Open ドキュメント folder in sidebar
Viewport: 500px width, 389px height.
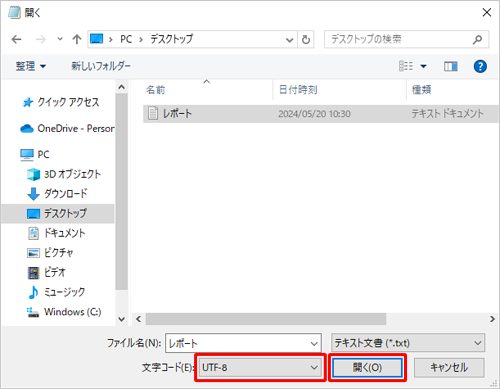click(x=56, y=233)
